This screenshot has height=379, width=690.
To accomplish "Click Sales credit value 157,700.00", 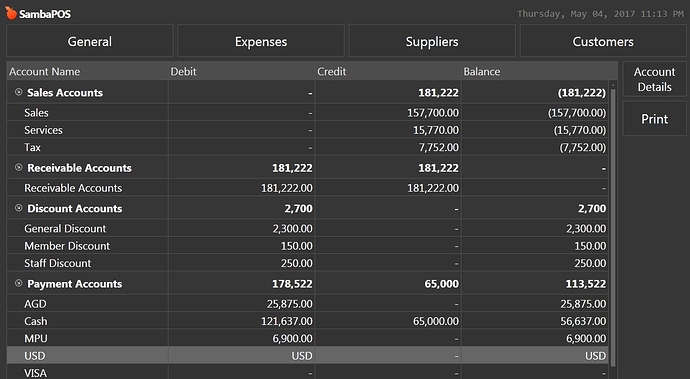I will pos(433,113).
